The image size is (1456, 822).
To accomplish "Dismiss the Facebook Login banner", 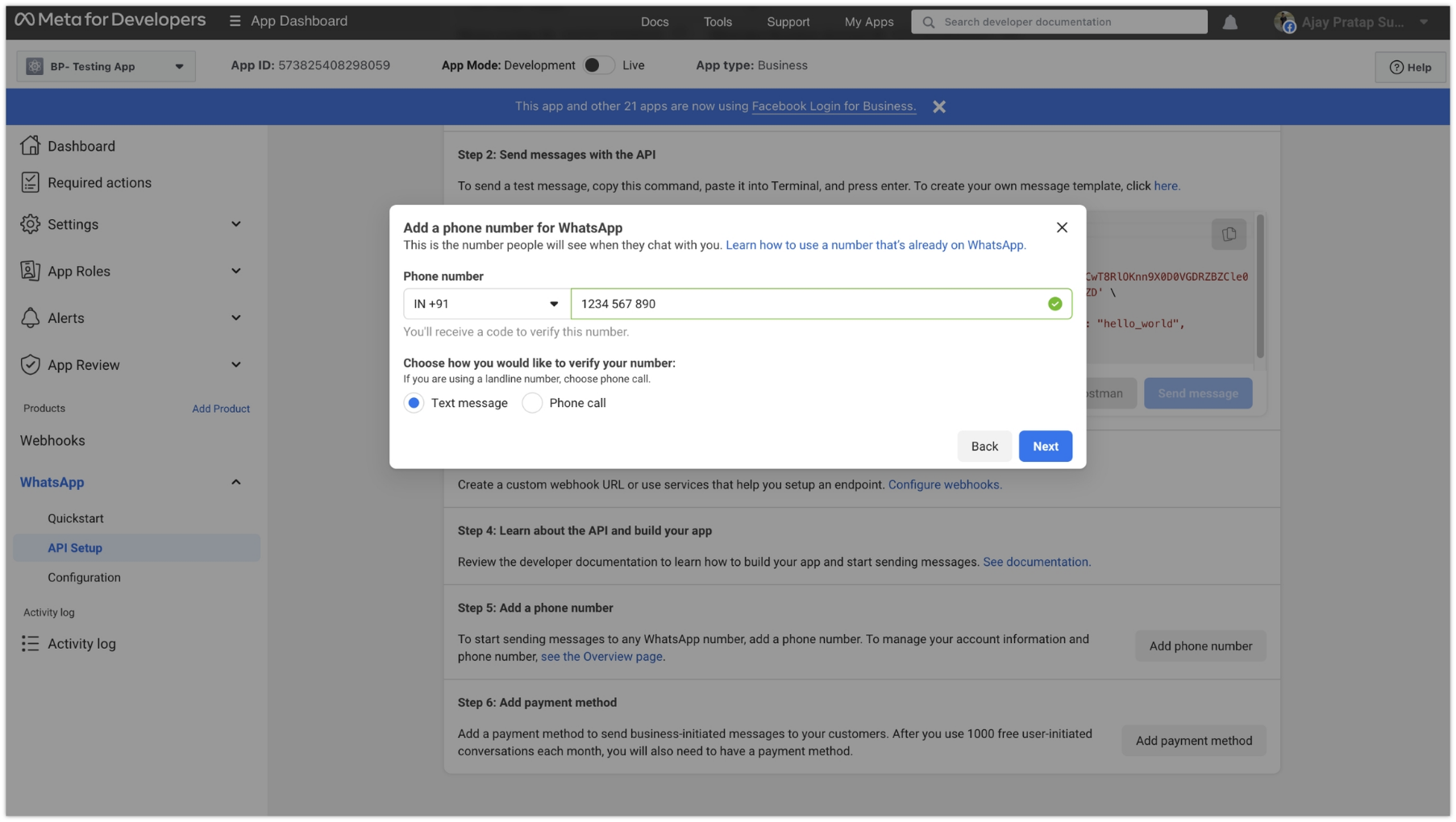I will pyautogui.click(x=939, y=106).
